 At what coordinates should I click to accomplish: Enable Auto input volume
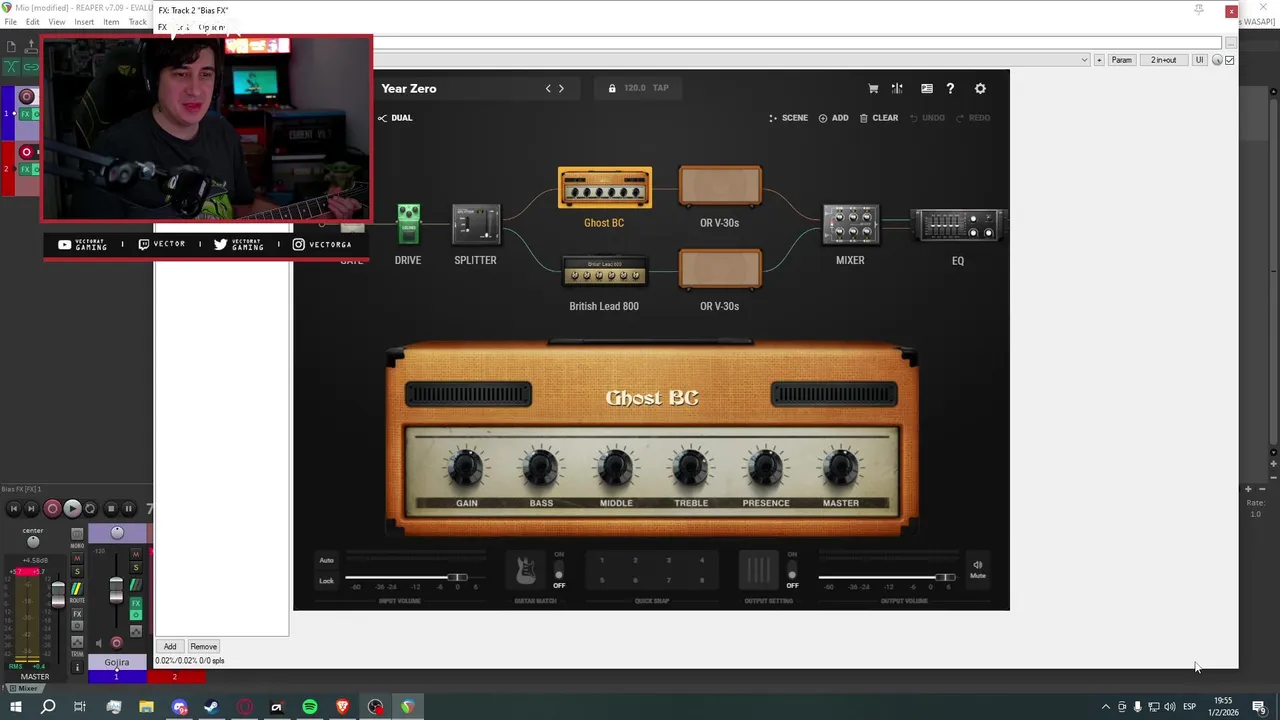tap(326, 560)
